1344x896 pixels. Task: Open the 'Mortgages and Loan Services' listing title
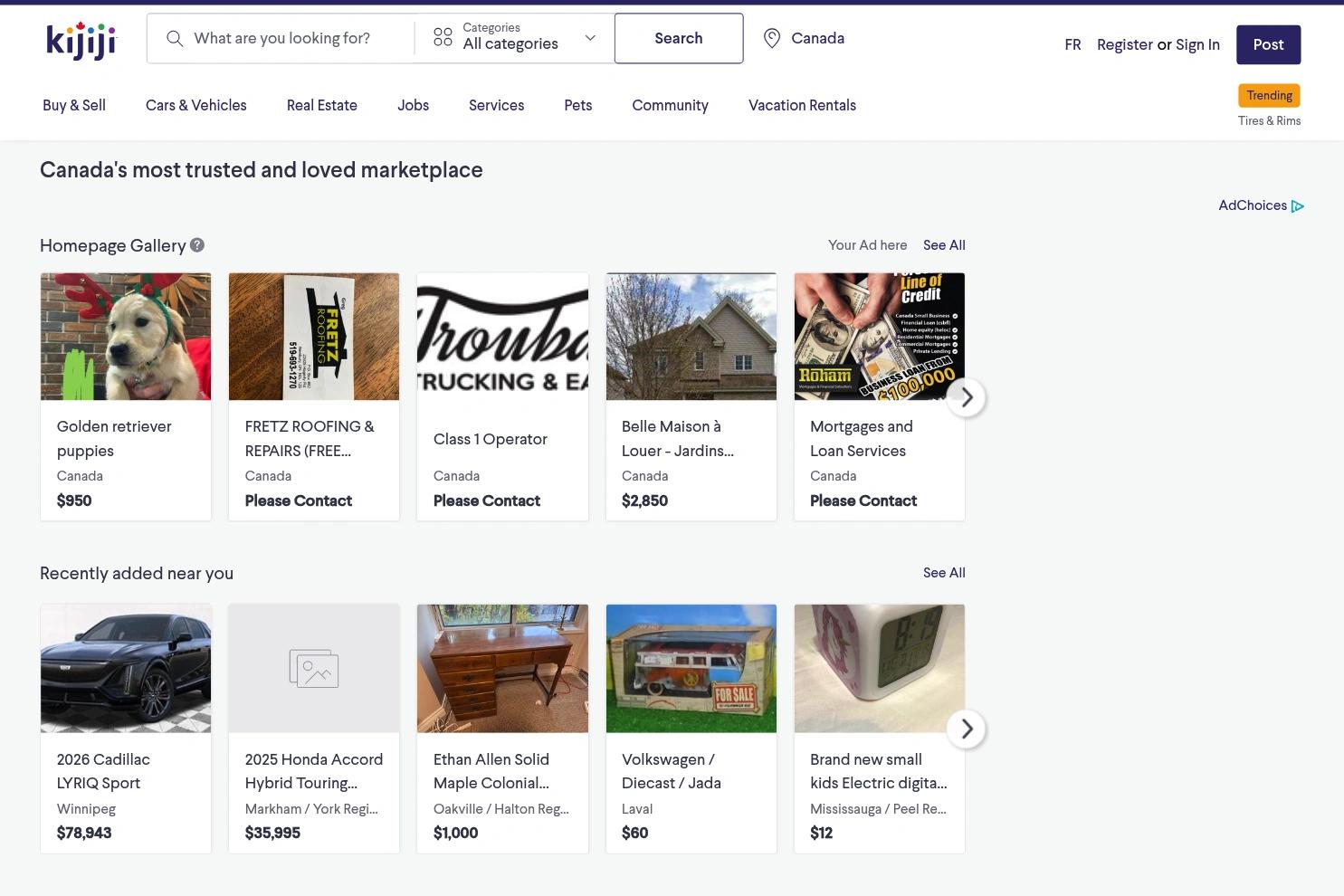(x=862, y=438)
